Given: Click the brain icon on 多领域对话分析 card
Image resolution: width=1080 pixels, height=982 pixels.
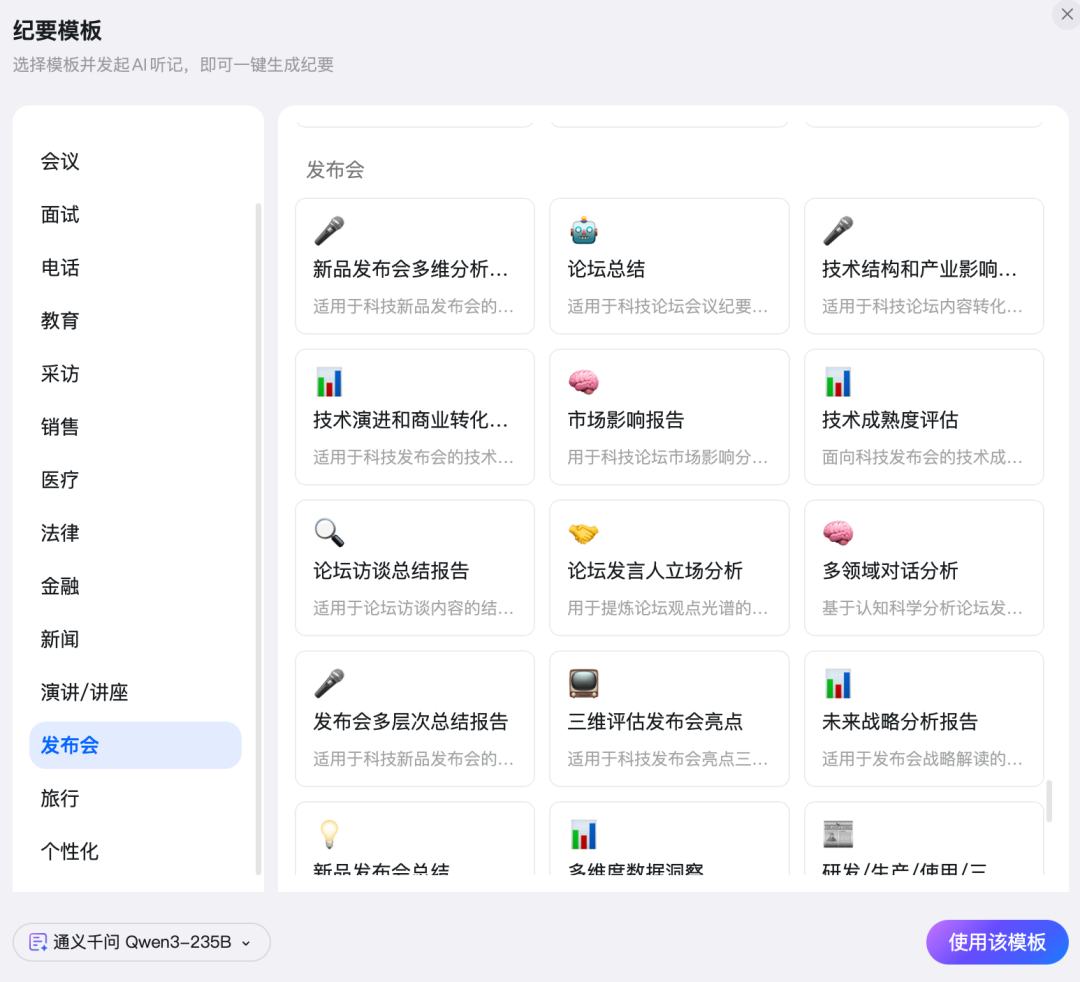Looking at the screenshot, I should click(x=837, y=532).
